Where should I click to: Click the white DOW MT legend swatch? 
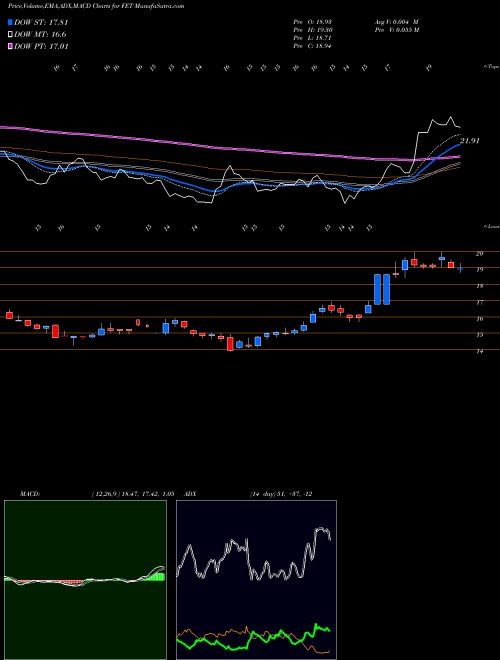(x=11, y=35)
